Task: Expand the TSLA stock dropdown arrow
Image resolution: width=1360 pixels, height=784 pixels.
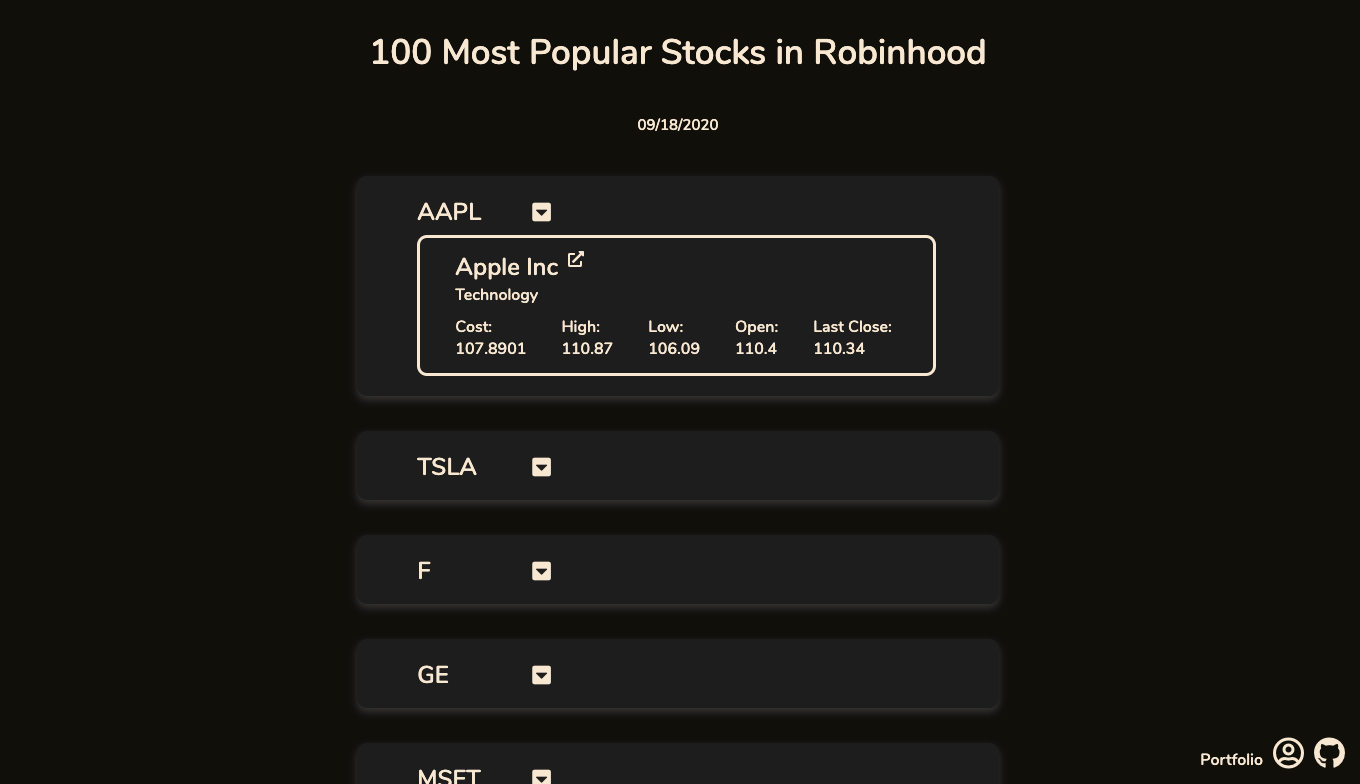Action: point(541,467)
